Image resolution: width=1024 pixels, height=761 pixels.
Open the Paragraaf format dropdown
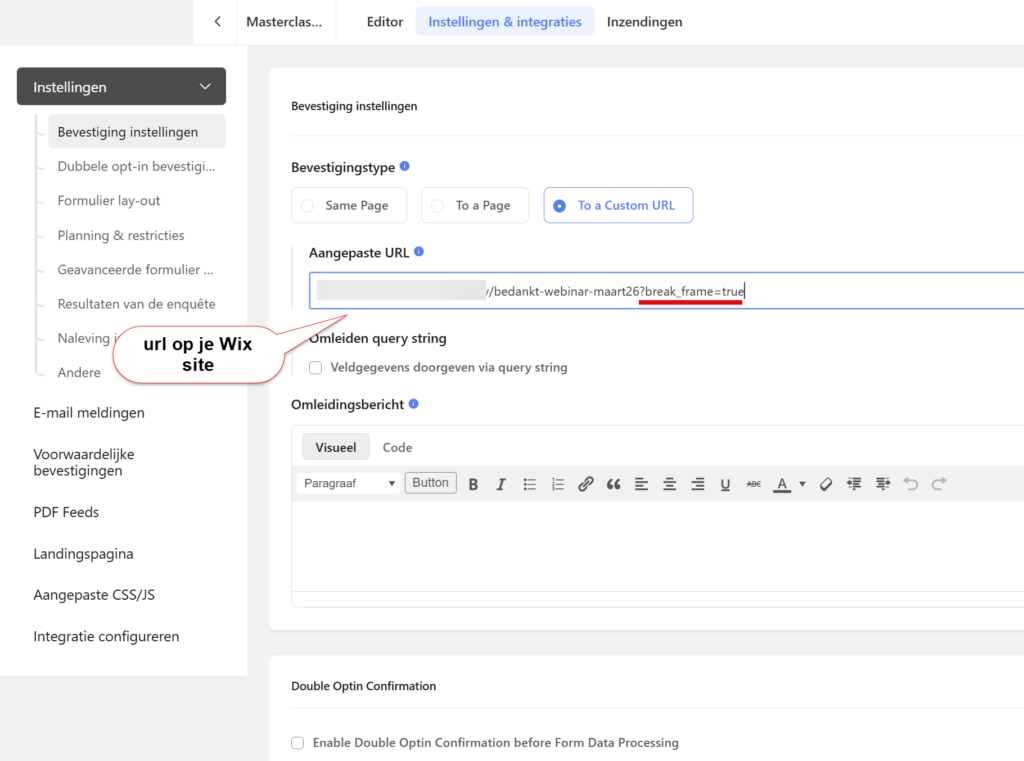(348, 484)
